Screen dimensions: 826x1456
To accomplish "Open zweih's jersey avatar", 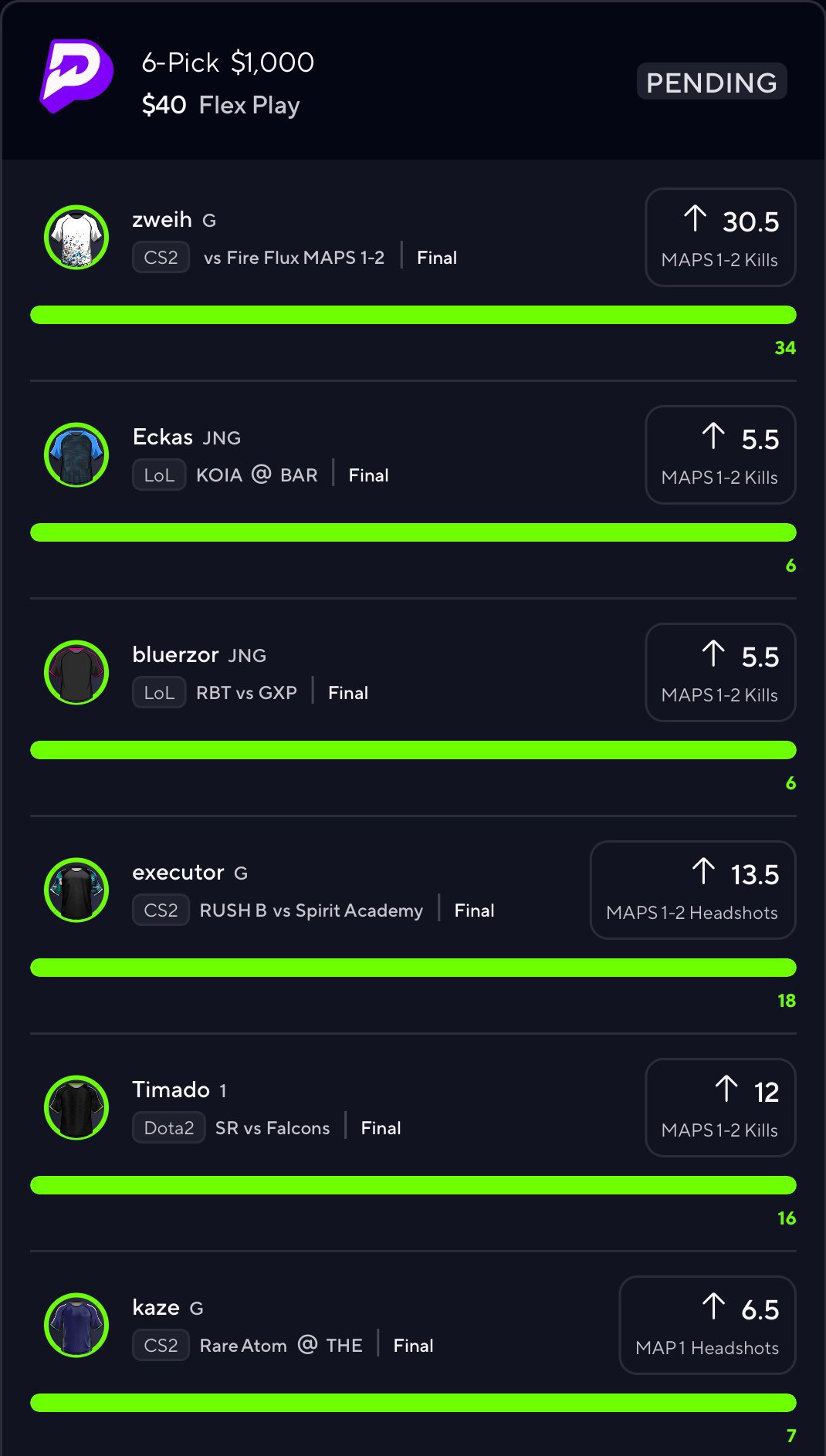I will [76, 238].
